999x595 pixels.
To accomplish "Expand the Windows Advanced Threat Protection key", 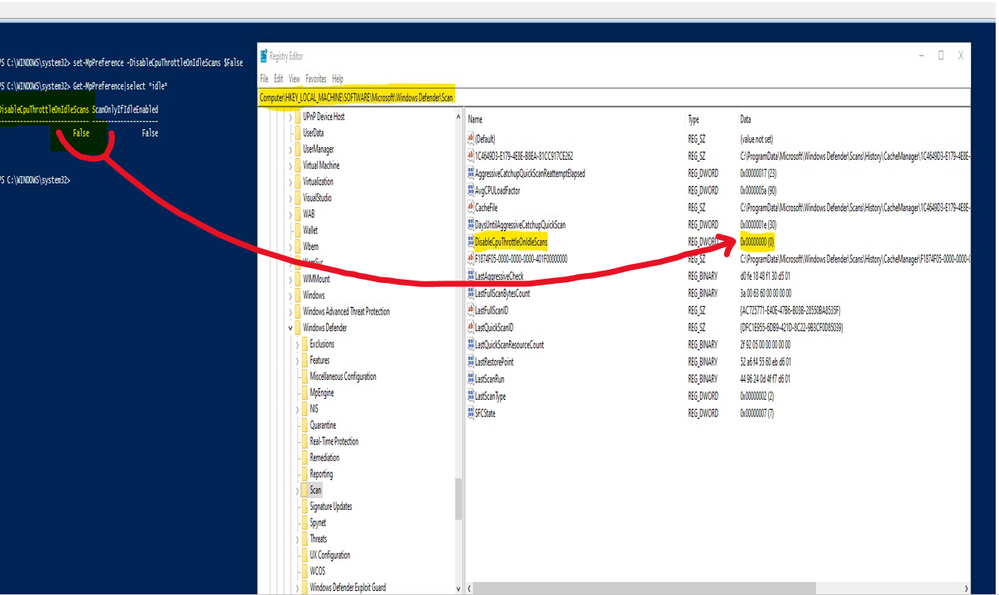I will click(x=290, y=312).
